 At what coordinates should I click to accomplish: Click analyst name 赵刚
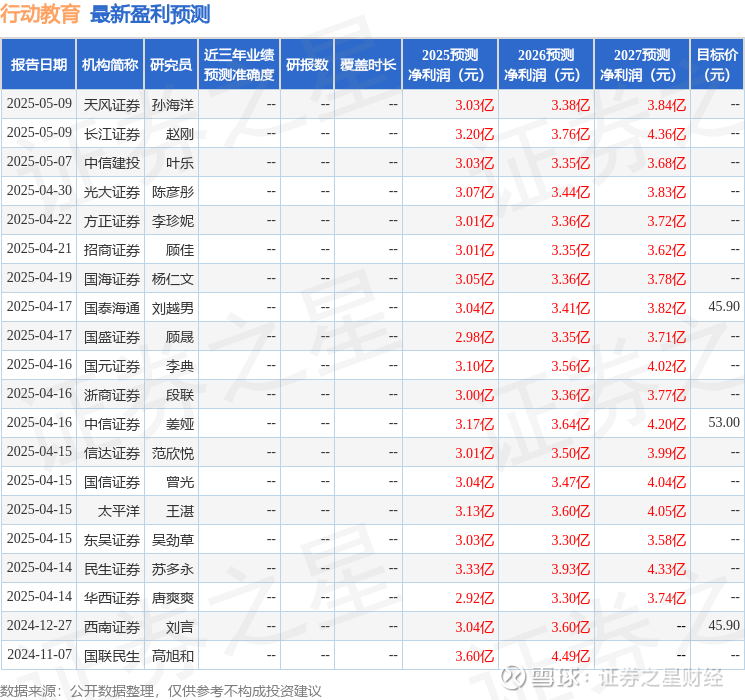tap(180, 134)
